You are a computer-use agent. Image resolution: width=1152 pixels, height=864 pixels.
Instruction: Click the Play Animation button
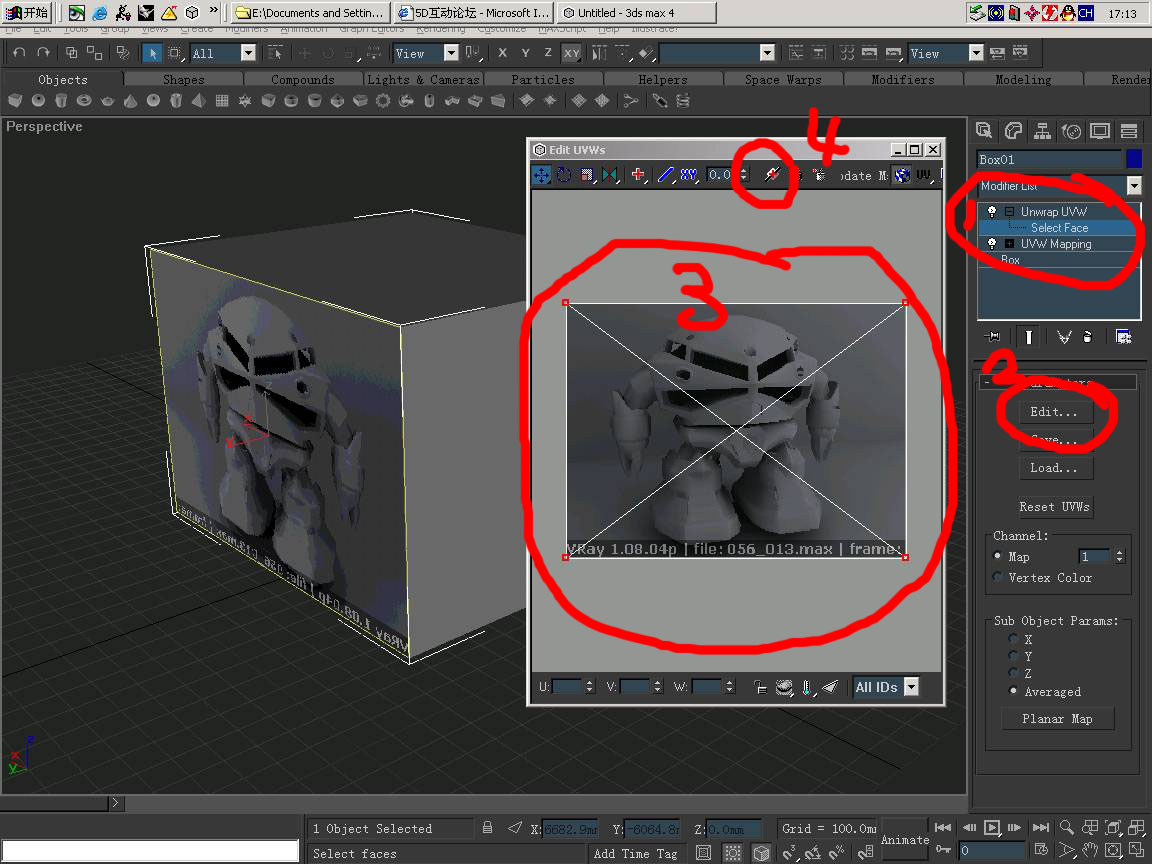992,828
